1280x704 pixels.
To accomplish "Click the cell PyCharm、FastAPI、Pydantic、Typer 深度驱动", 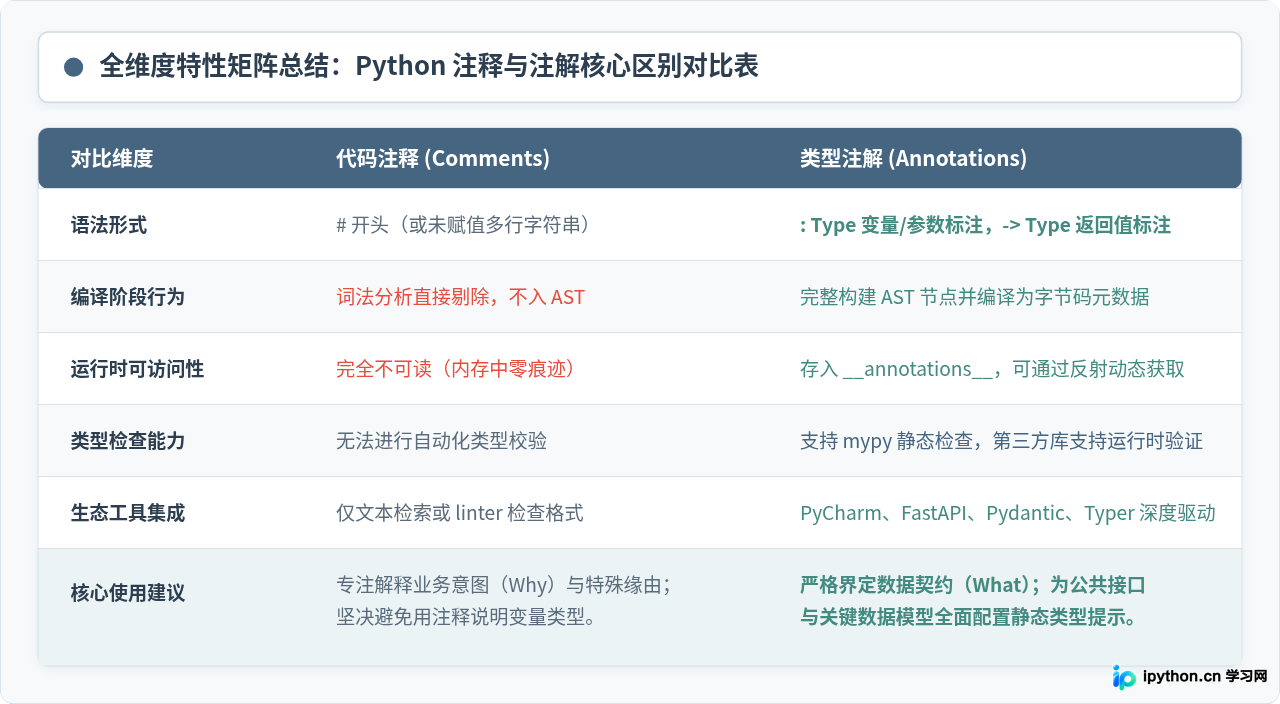I will (x=1008, y=513).
